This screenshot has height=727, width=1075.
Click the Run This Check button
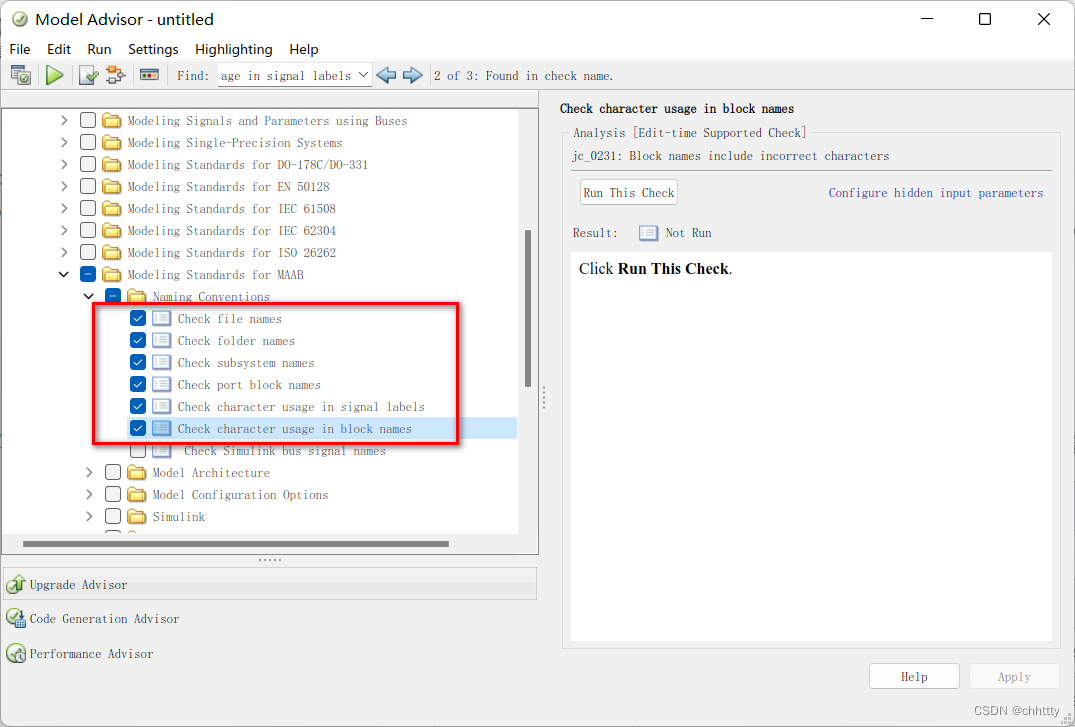629,193
